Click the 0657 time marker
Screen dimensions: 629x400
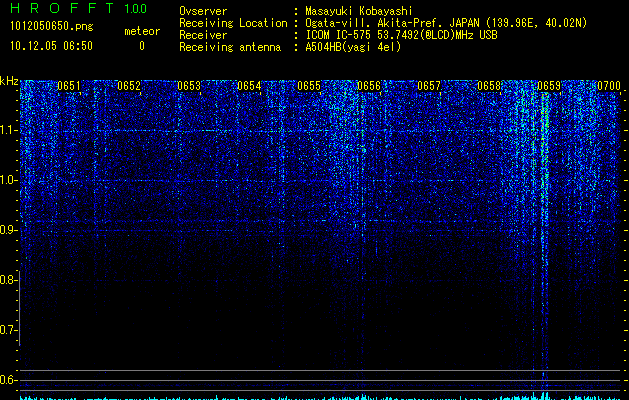(429, 86)
